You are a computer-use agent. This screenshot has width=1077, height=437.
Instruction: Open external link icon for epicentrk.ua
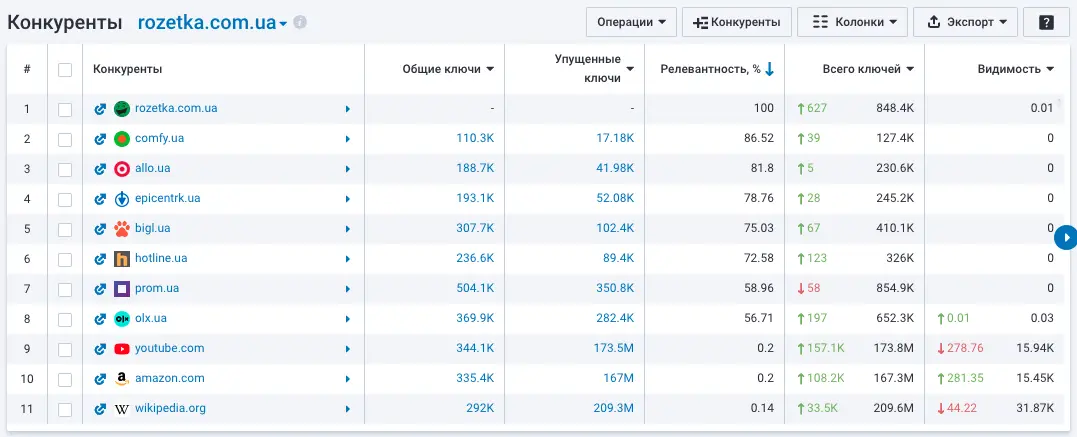pyautogui.click(x=100, y=199)
